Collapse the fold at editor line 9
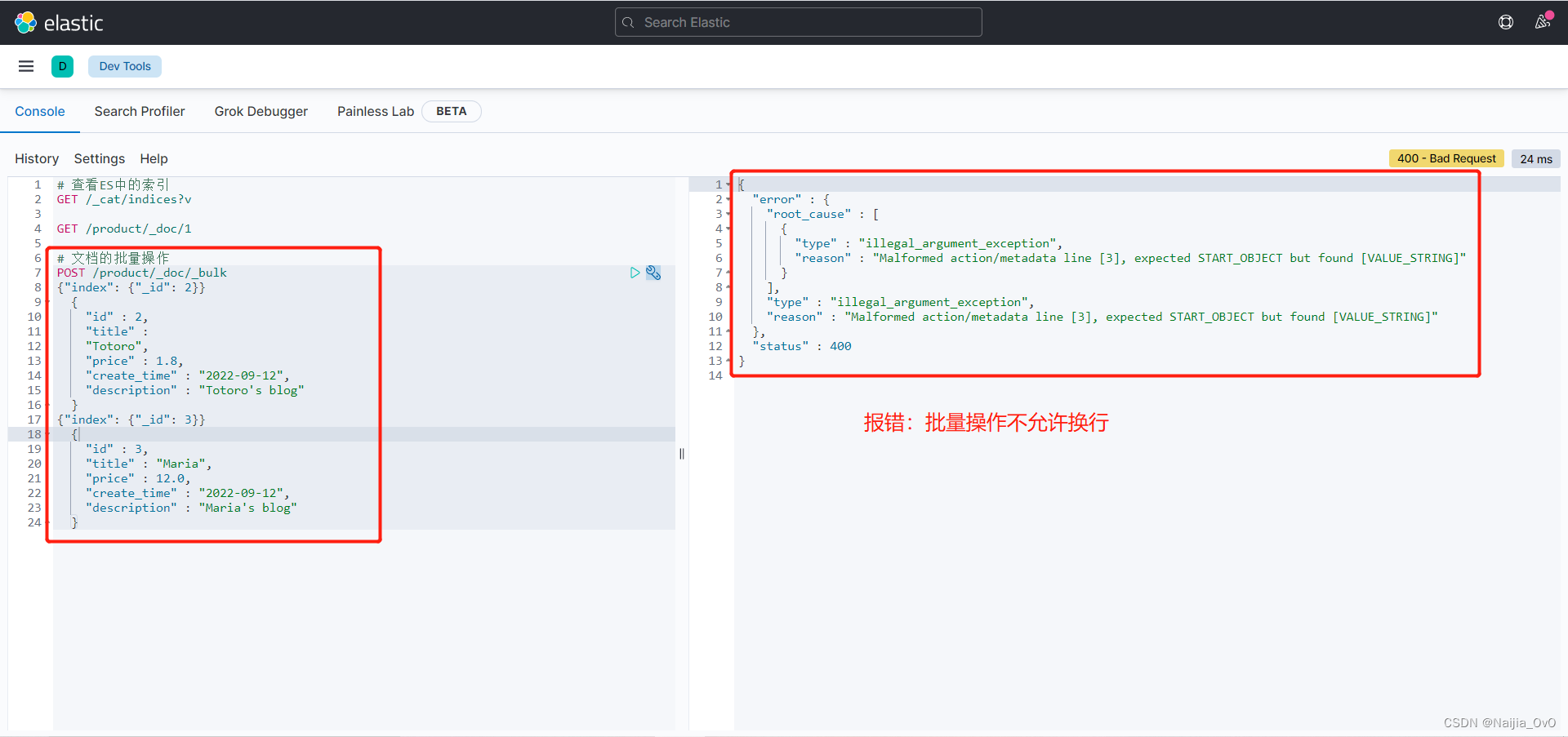1568x737 pixels. pyautogui.click(x=47, y=302)
